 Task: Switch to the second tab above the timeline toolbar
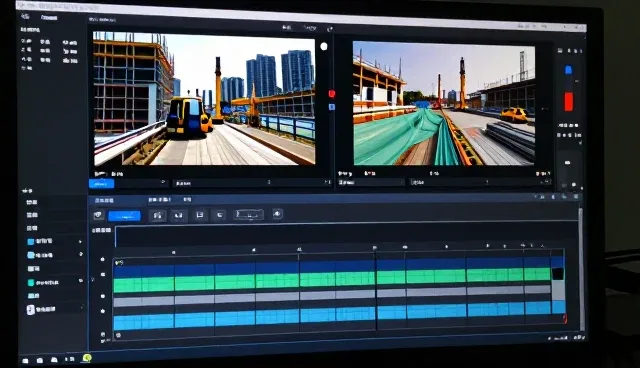coord(160,200)
